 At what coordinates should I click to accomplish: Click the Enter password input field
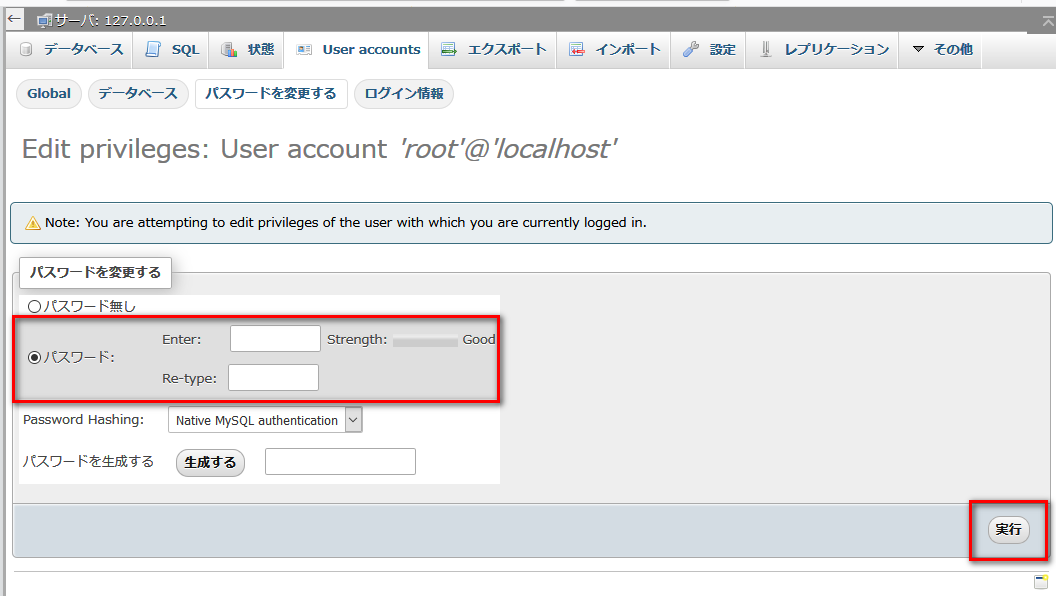pos(275,339)
